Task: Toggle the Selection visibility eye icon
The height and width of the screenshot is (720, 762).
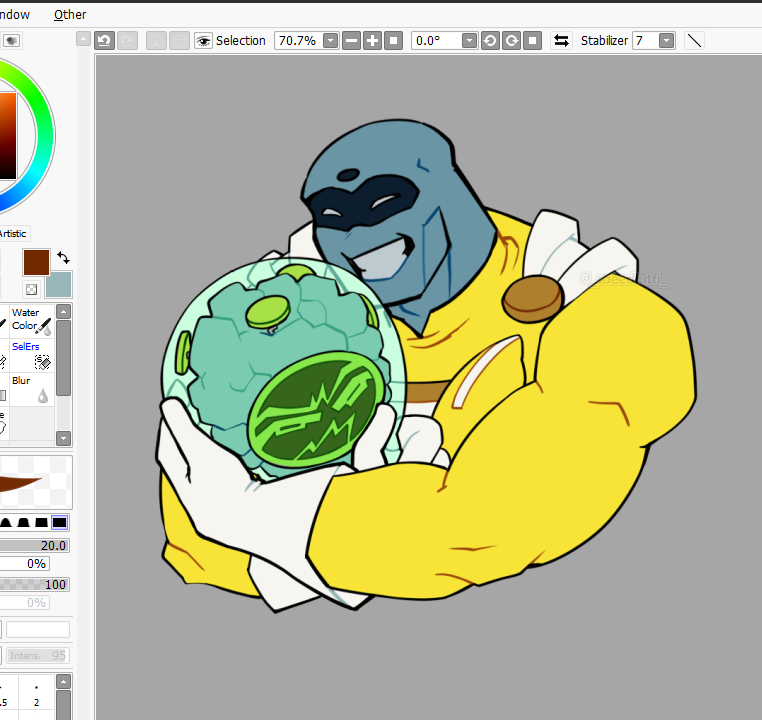Action: pyautogui.click(x=203, y=41)
